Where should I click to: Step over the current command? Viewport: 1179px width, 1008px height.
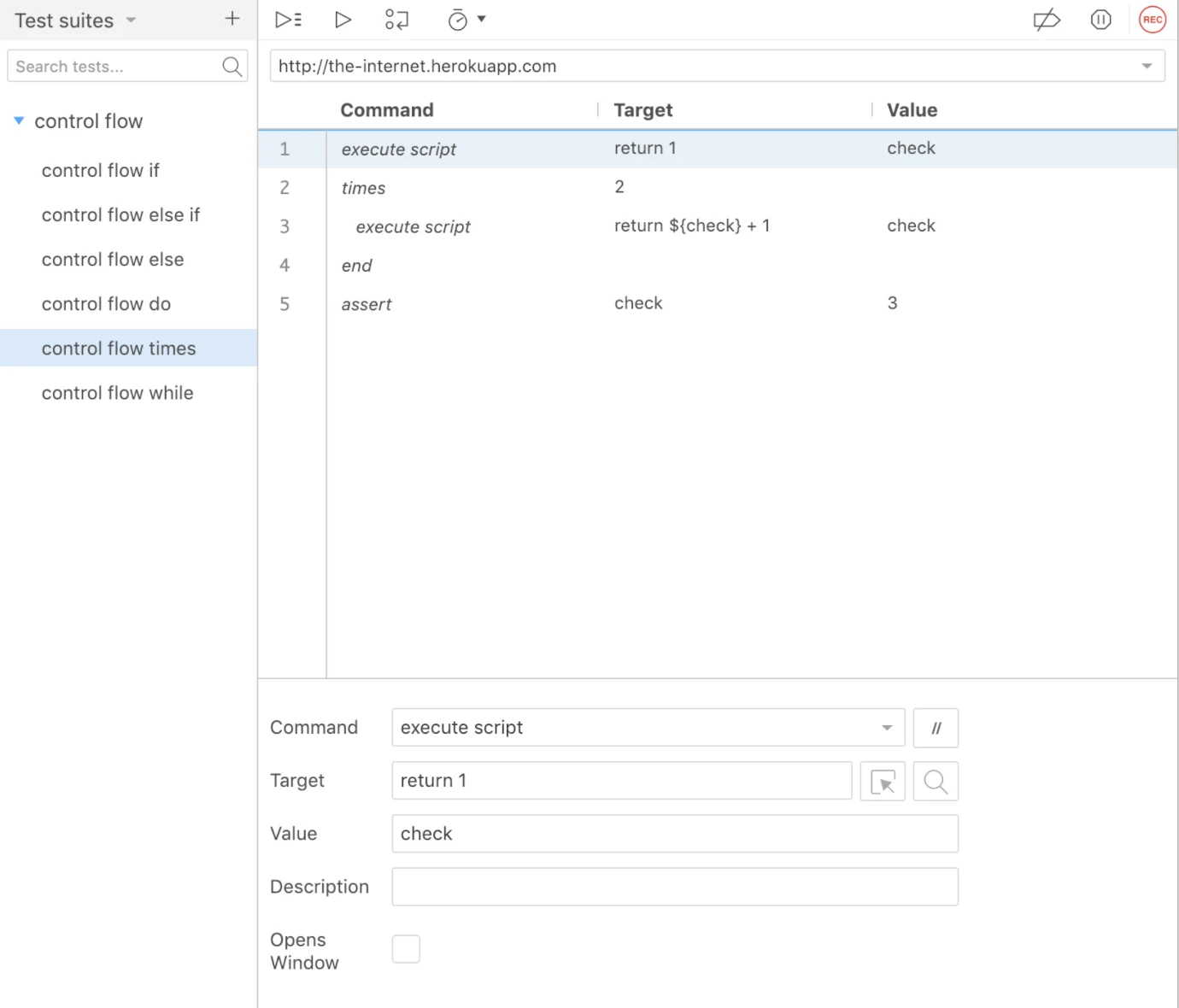coord(396,19)
